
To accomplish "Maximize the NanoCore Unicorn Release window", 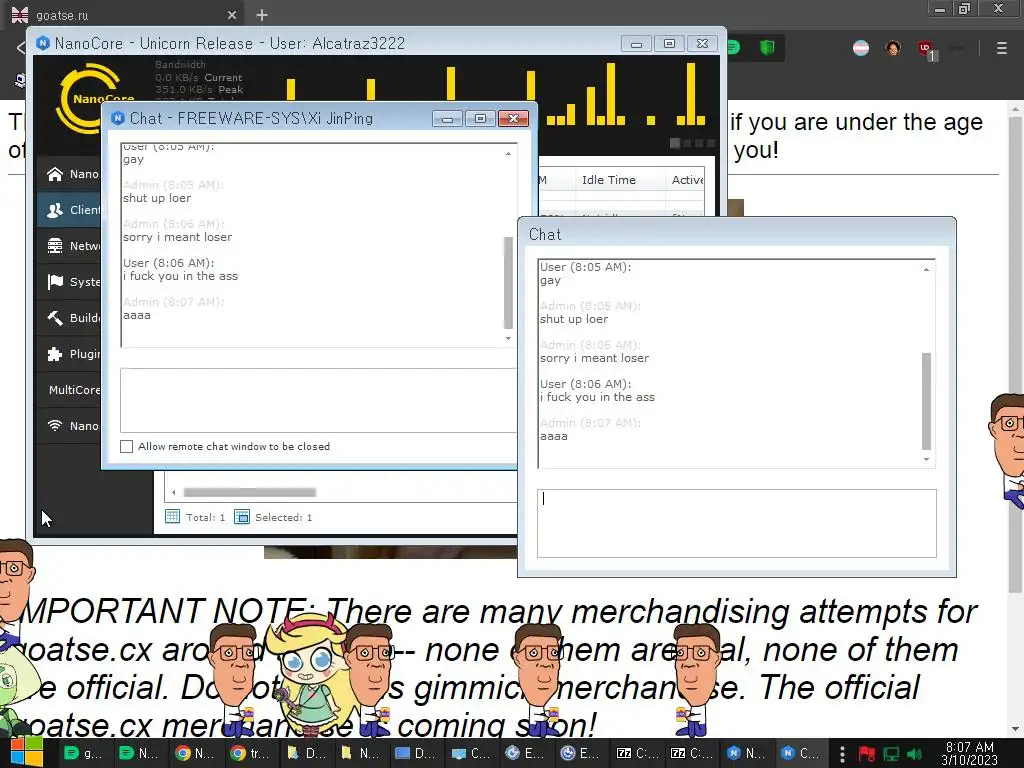I will (x=669, y=44).
